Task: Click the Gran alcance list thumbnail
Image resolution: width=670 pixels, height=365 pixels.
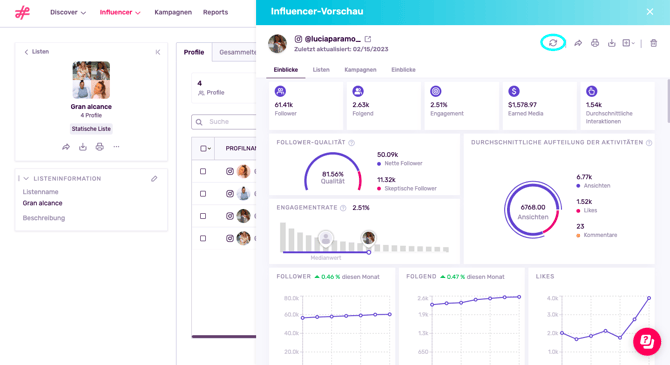Action: coord(91,80)
